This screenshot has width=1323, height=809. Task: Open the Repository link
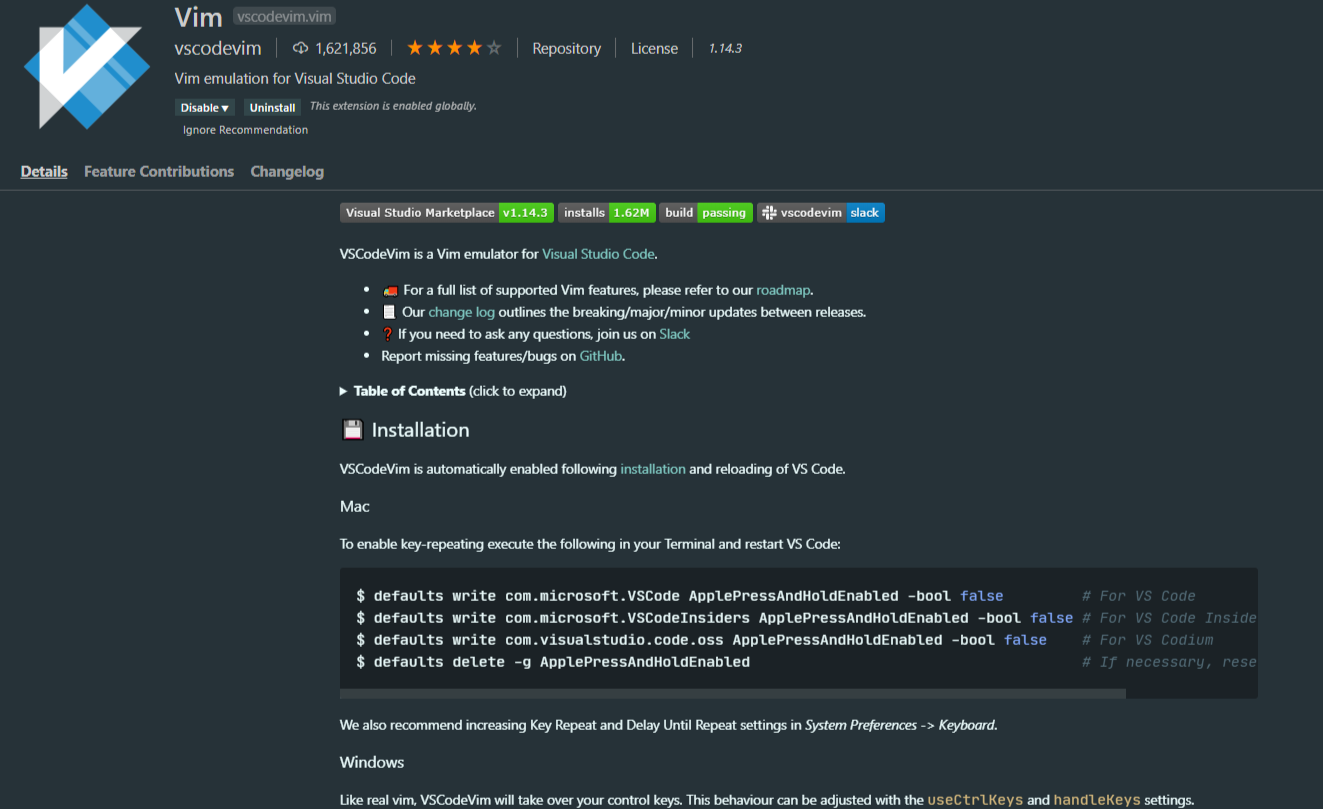coord(566,48)
